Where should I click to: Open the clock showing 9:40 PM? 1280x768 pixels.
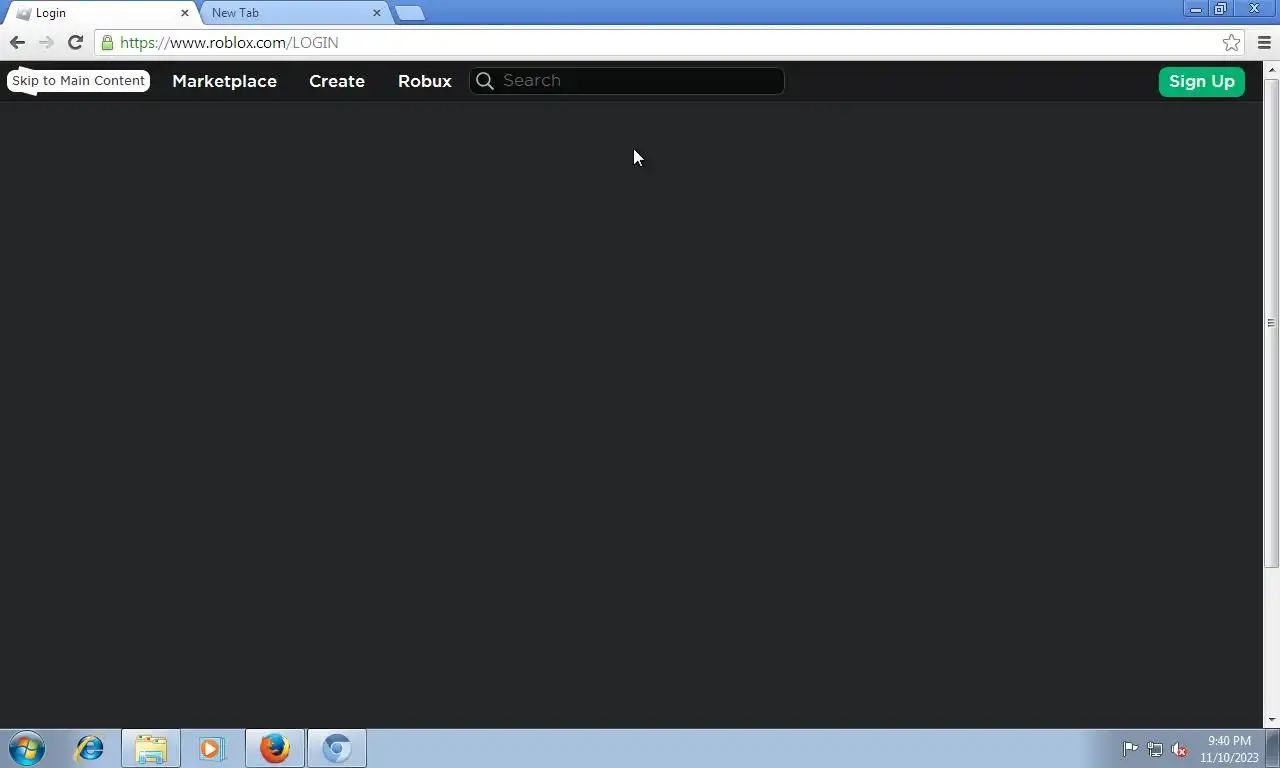tap(1229, 749)
